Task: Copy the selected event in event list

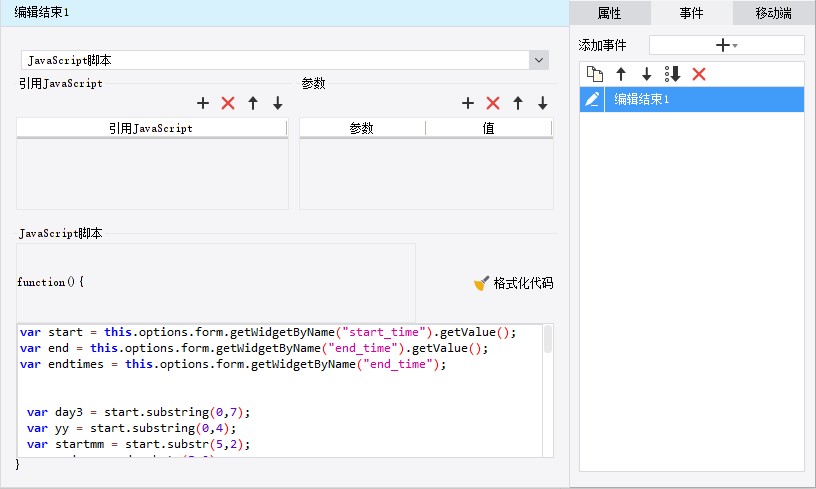Action: (x=595, y=74)
